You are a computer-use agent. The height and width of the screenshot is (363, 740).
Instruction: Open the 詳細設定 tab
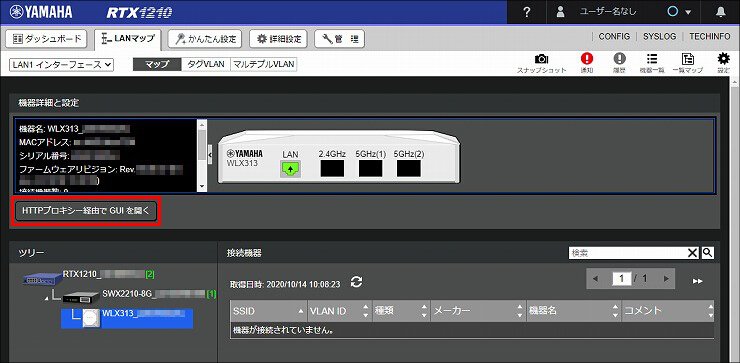tap(278, 39)
